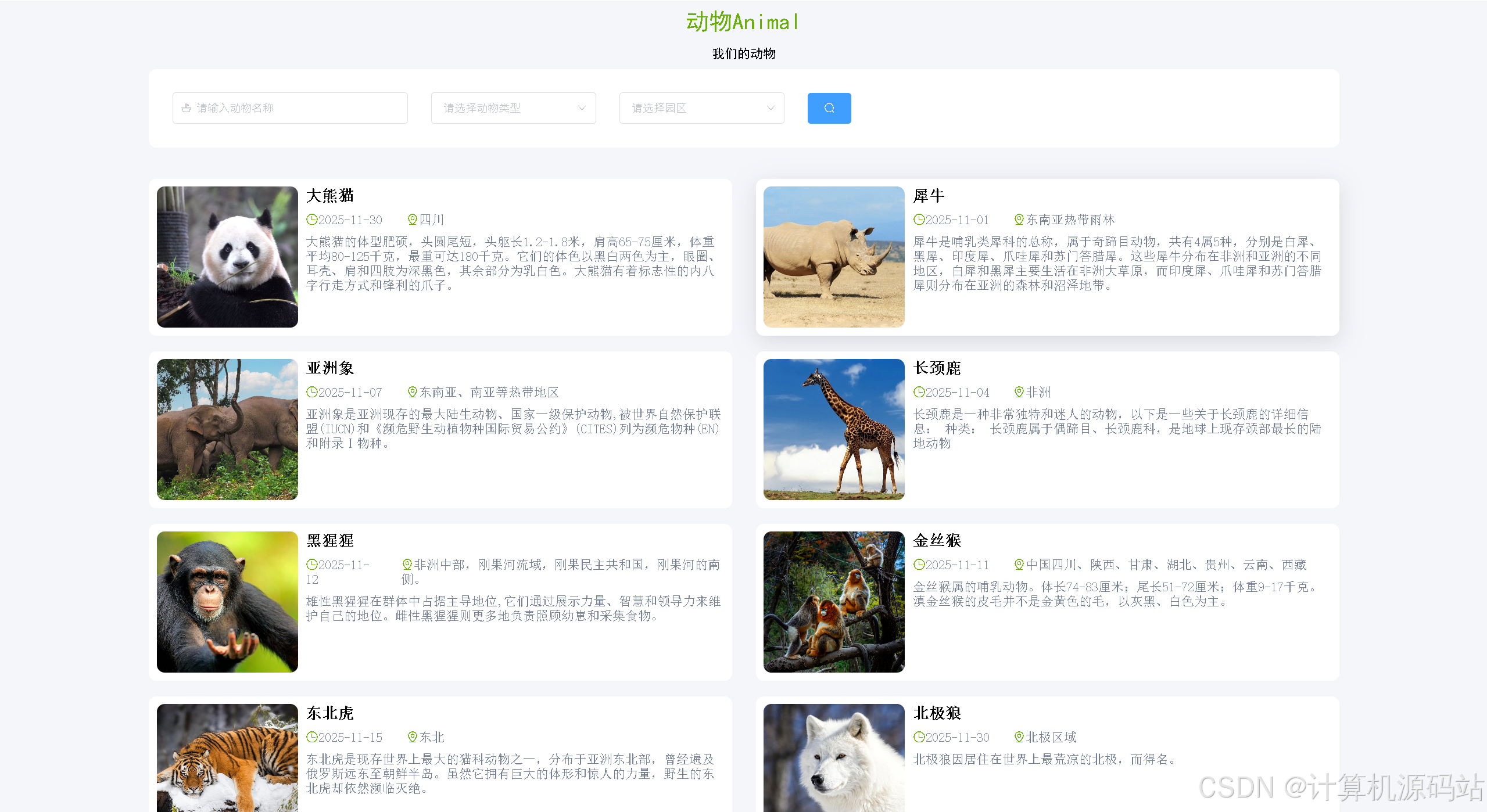Viewport: 1487px width, 812px height.
Task: Click the 东南亚热带雨林 location text
Action: [x=1070, y=220]
